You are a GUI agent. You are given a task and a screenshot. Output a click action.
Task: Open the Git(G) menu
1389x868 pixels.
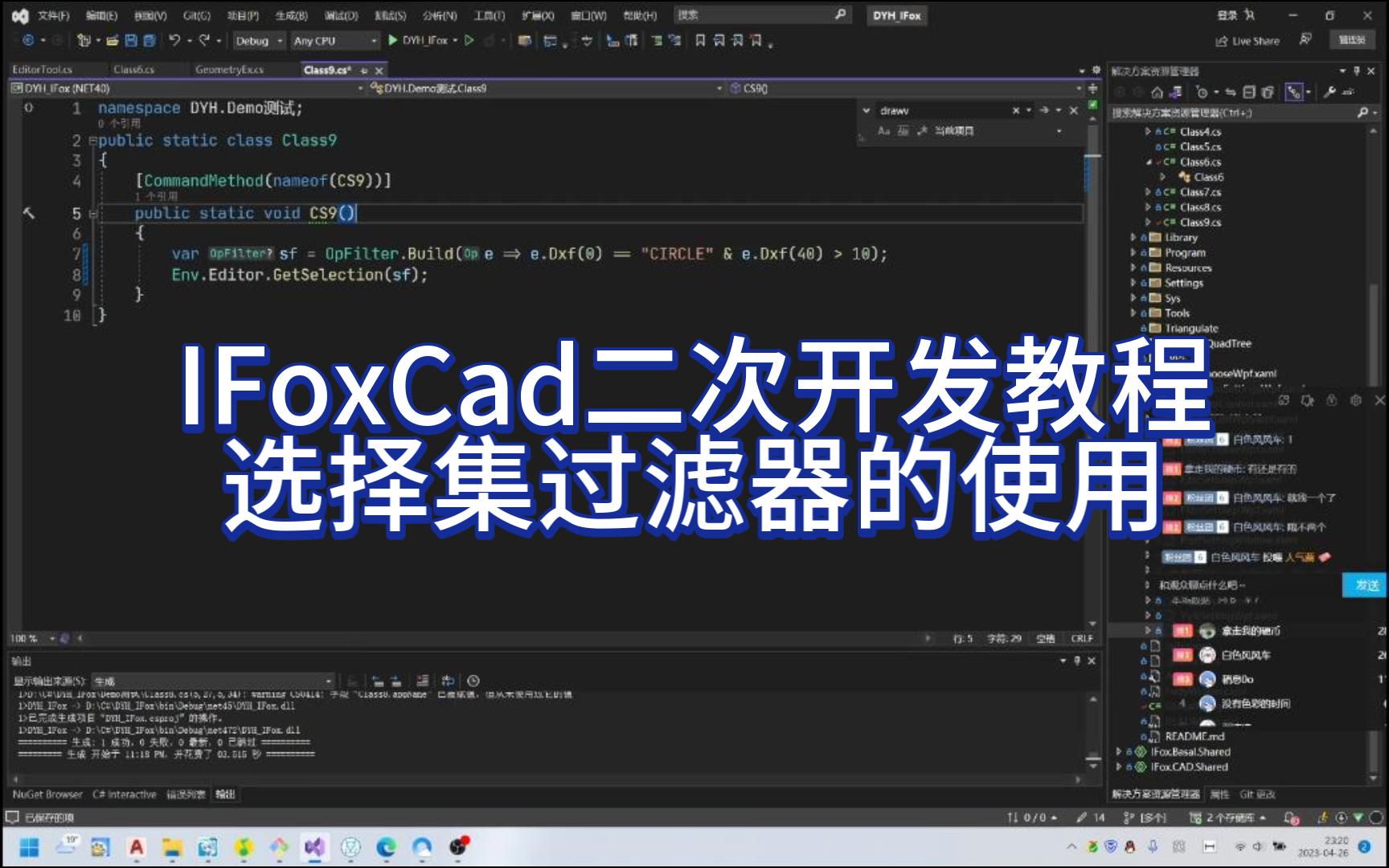[196, 15]
